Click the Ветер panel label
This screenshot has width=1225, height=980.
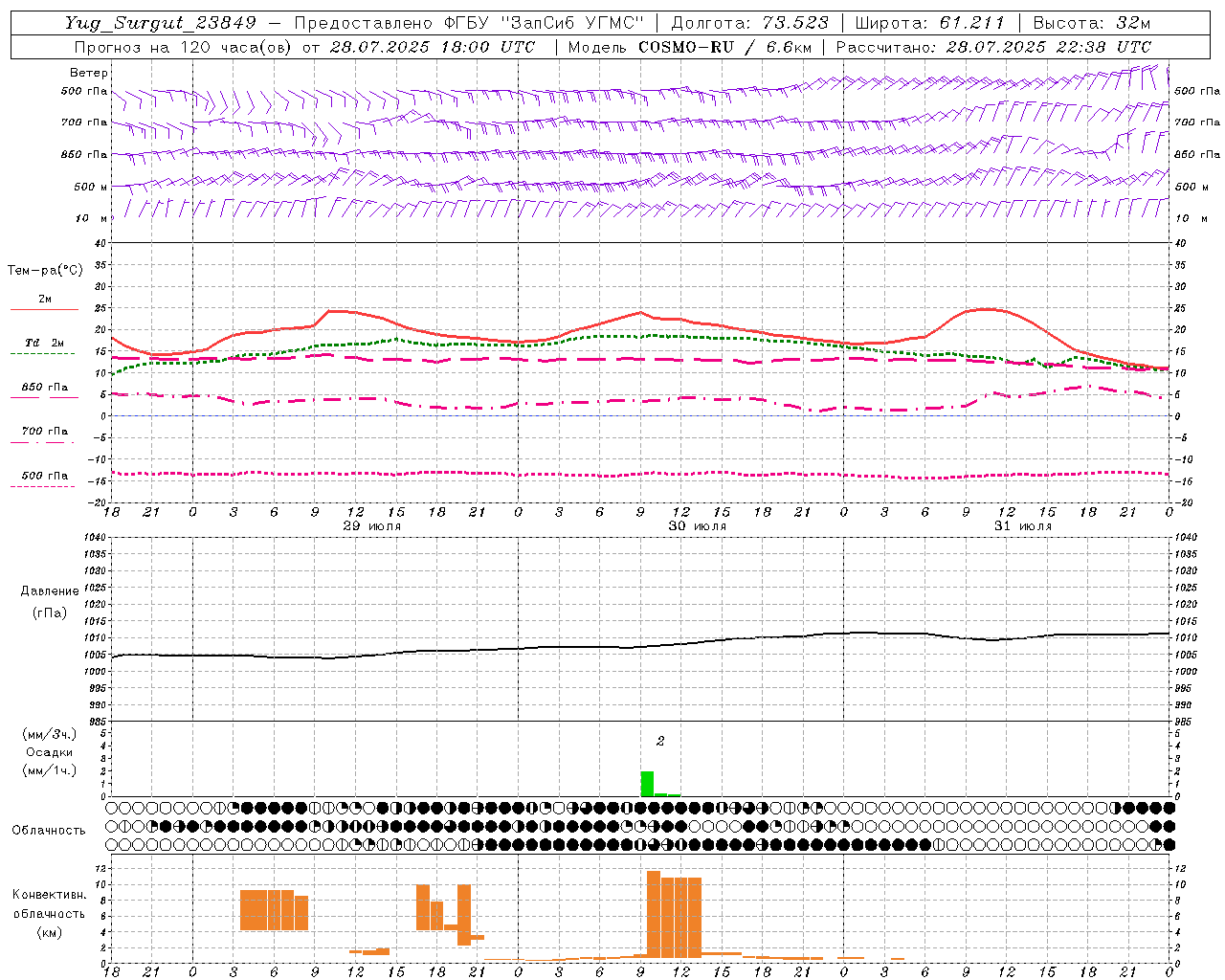89,73
